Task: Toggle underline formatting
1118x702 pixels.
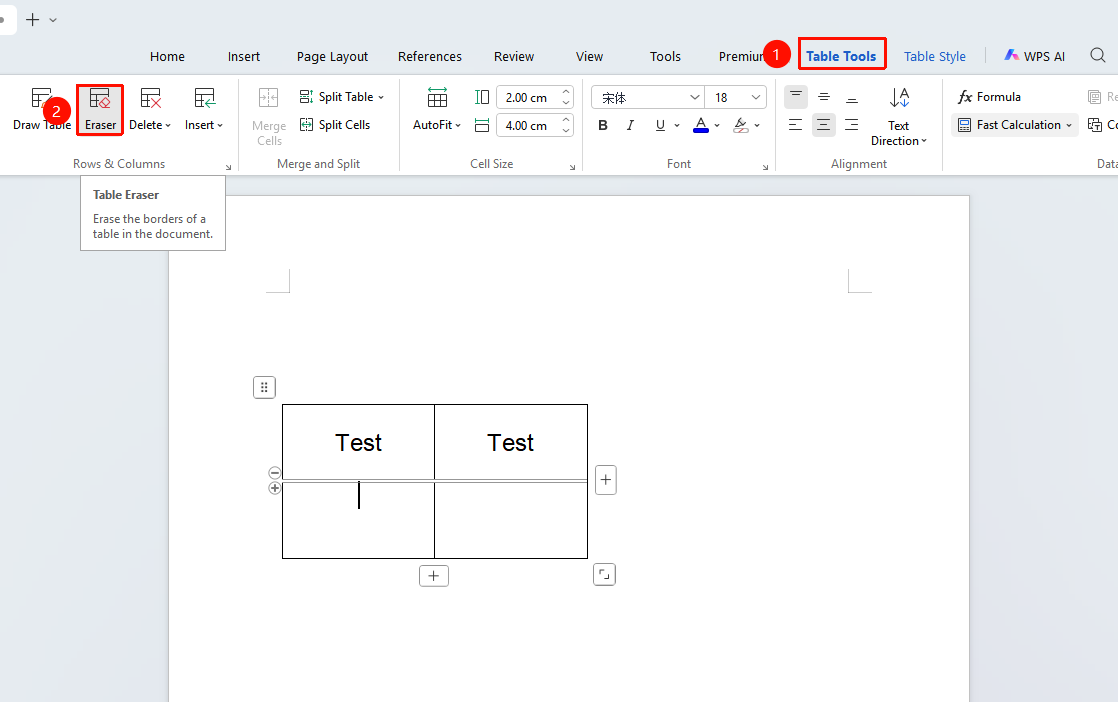Action: pos(660,125)
